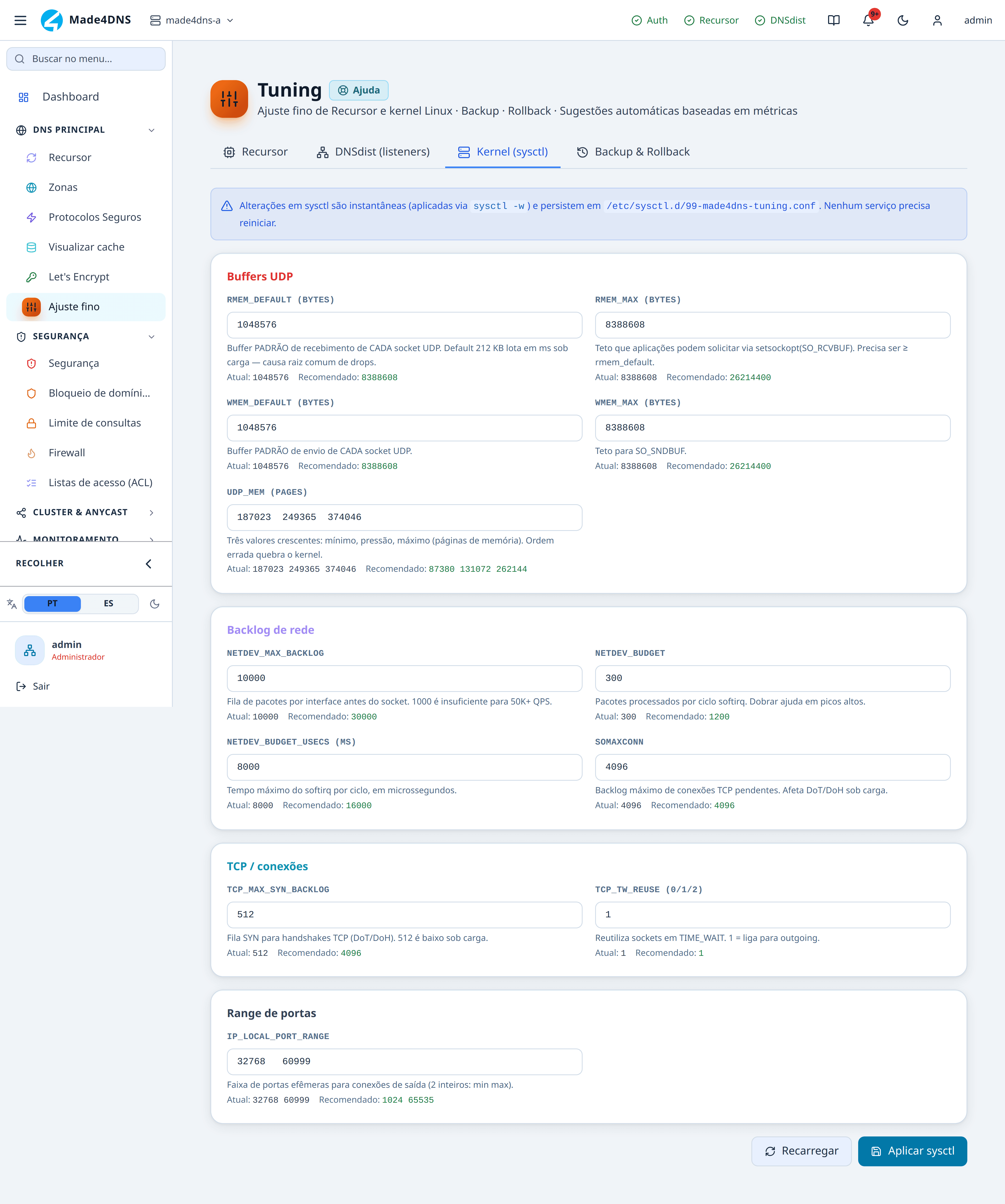Image resolution: width=1005 pixels, height=1204 pixels.
Task: Open Visualizar cache in the sidebar
Action: (86, 247)
